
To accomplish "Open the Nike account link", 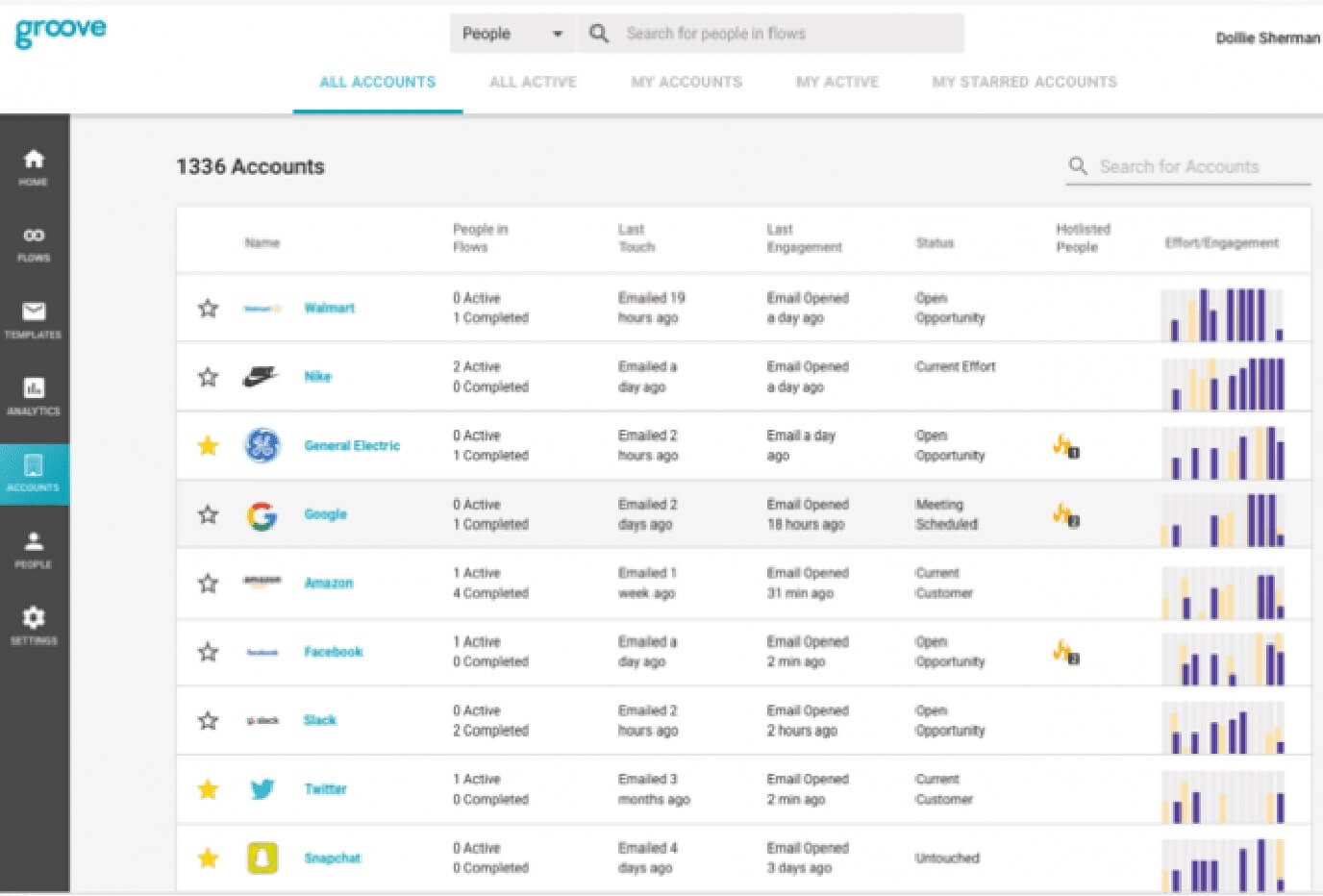I will (318, 377).
